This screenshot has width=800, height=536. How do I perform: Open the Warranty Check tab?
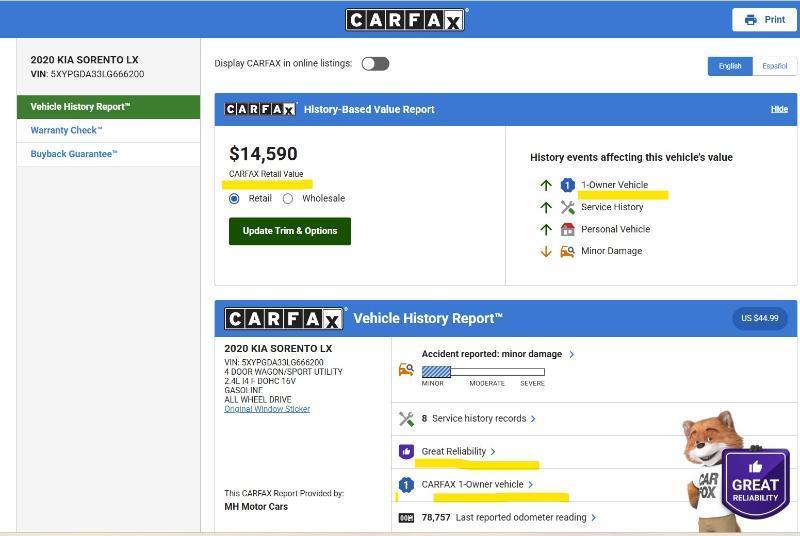click(x=67, y=130)
